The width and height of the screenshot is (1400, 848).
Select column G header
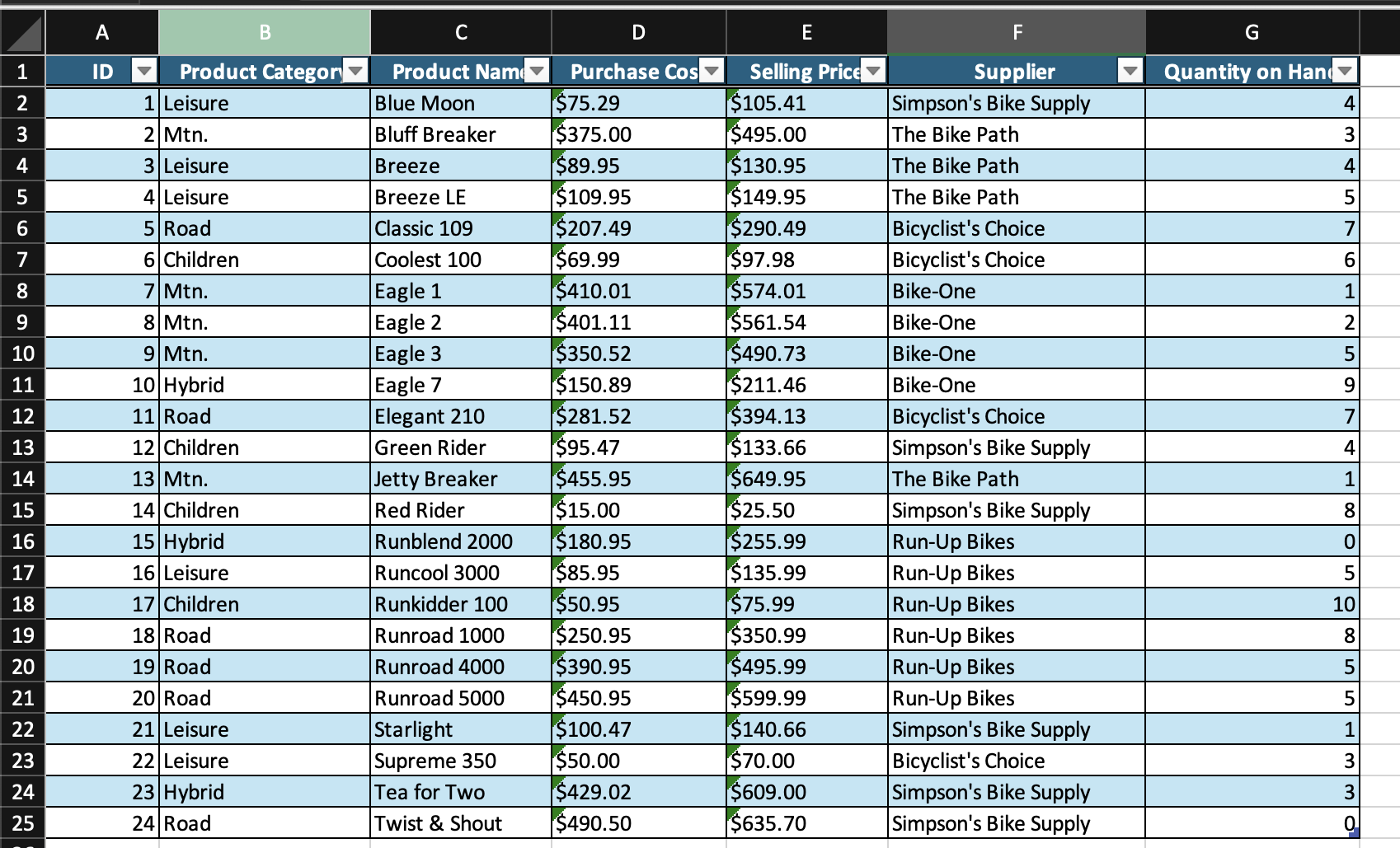coord(1252,33)
